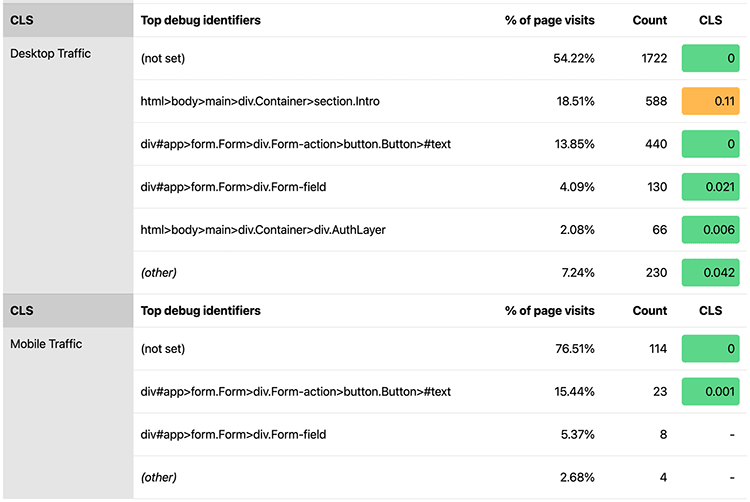The width and height of the screenshot is (750, 502).
Task: Click the Count column header in desktop table
Action: pos(650,20)
